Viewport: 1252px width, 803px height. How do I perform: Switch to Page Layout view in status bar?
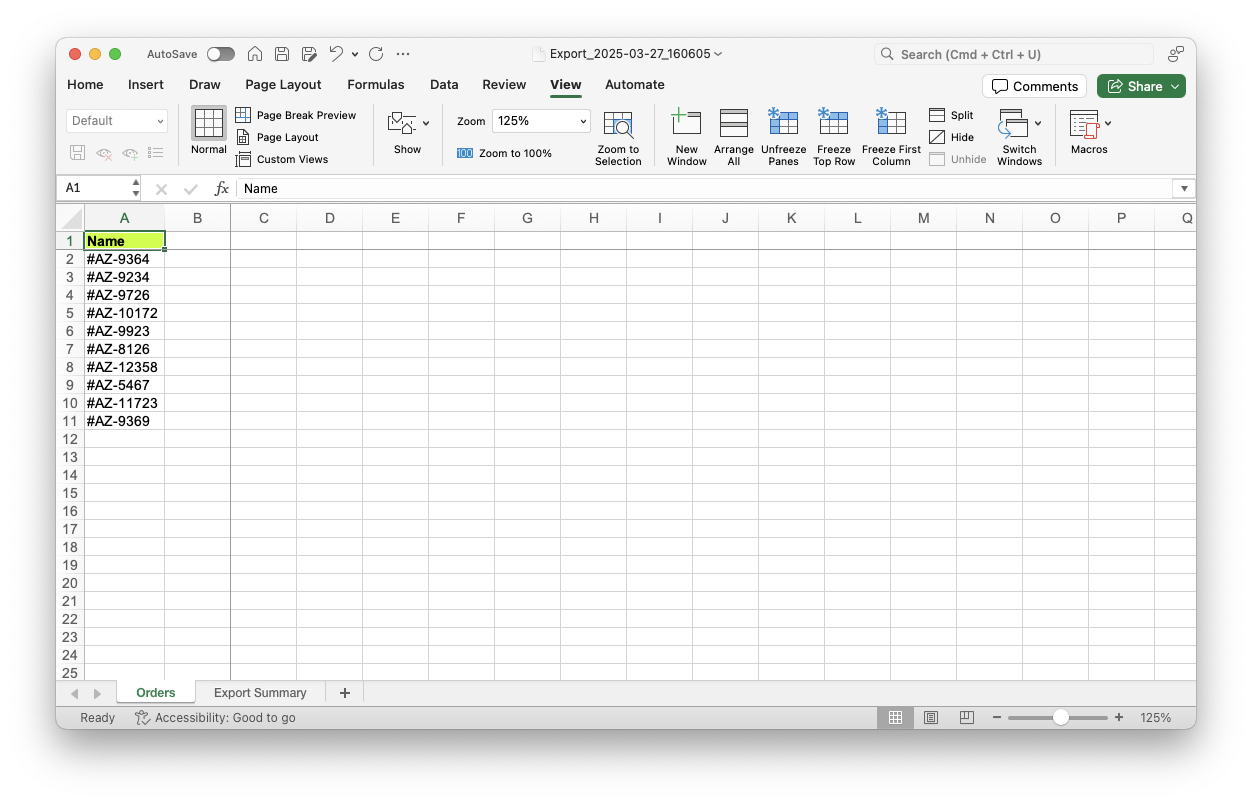[931, 718]
